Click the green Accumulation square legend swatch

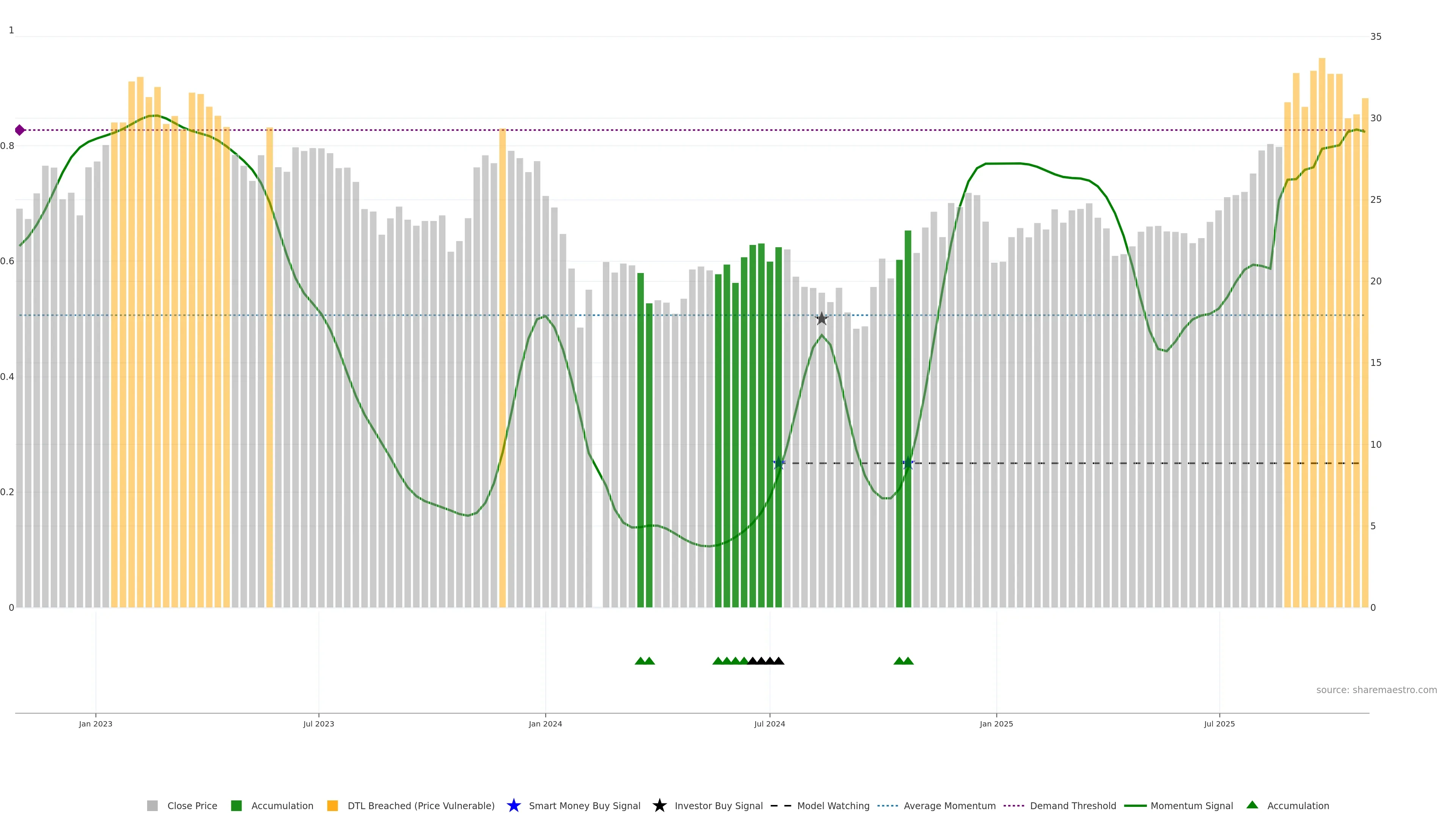236,805
